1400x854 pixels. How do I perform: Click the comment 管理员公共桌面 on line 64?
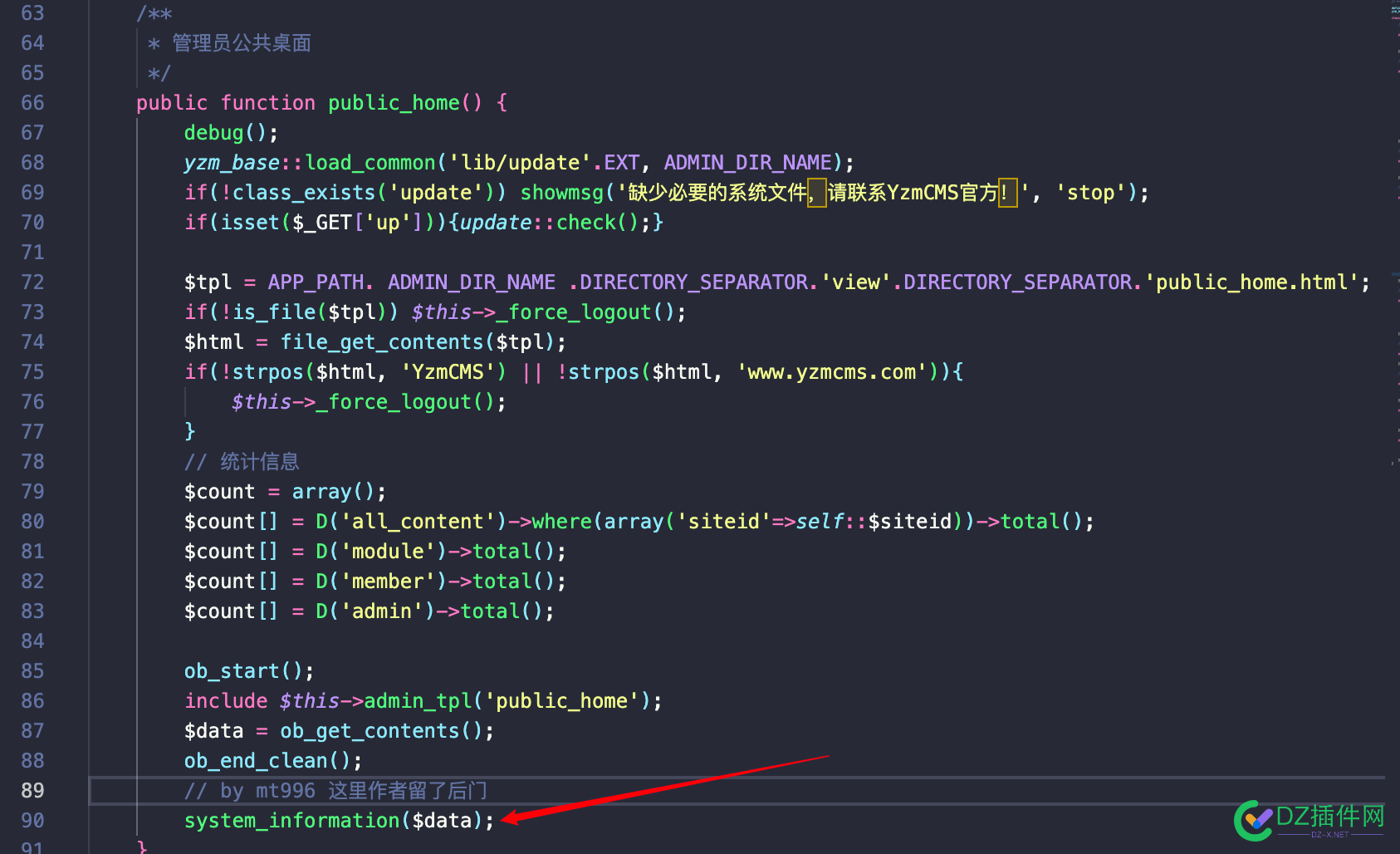(242, 43)
